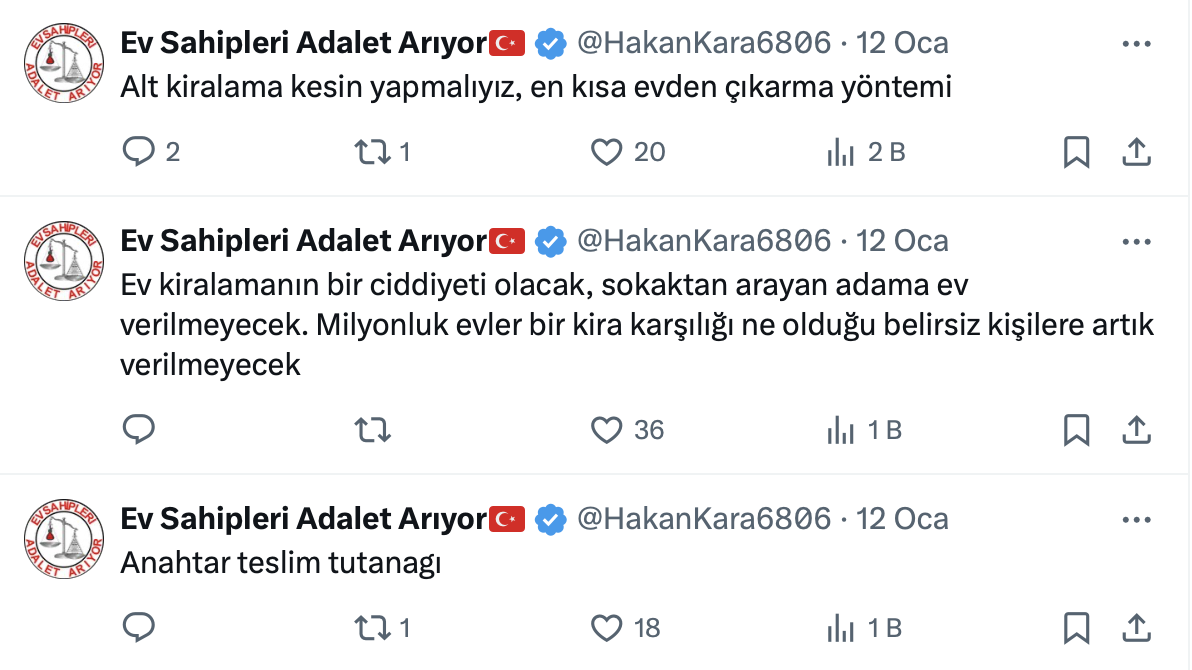
Task: Reply to the 'Alt kiralama' tweet
Action: point(139,152)
